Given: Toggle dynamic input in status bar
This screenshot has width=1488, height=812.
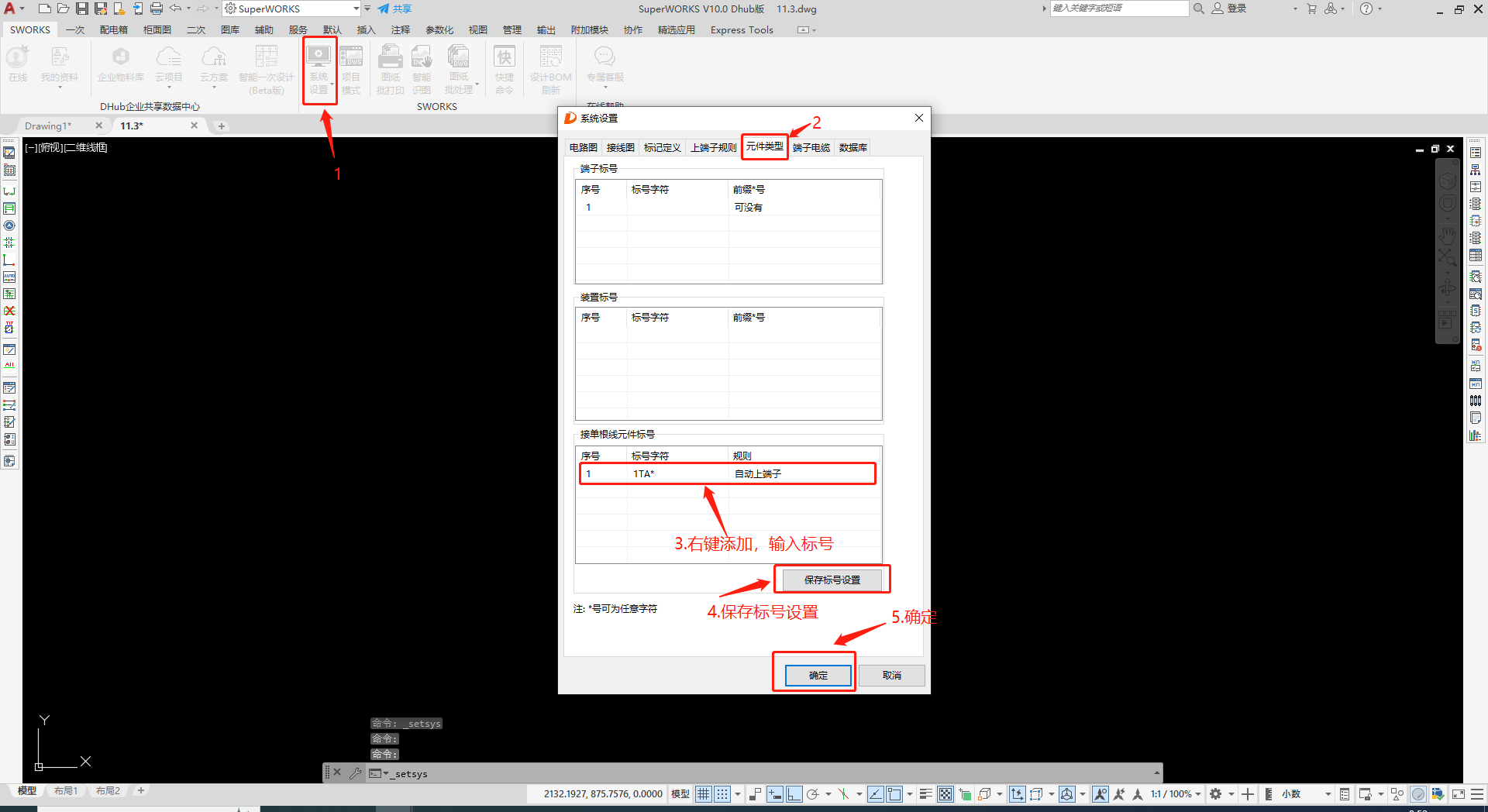Looking at the screenshot, I should point(775,794).
